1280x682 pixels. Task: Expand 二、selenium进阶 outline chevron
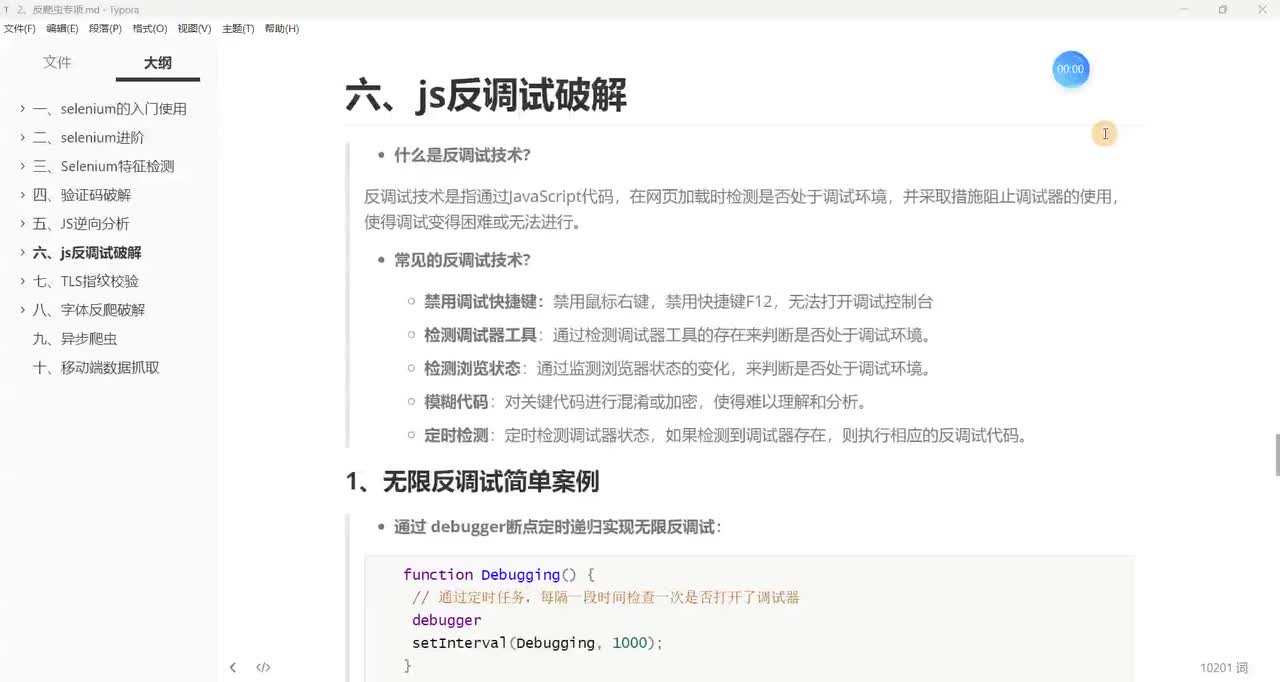[x=23, y=138]
